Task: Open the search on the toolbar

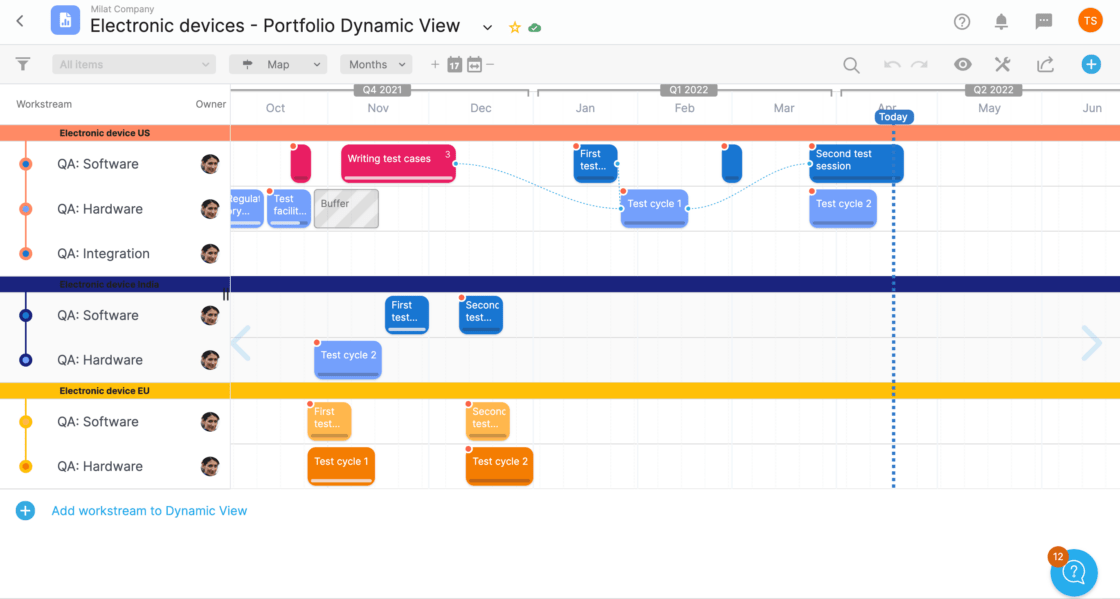Action: tap(851, 64)
